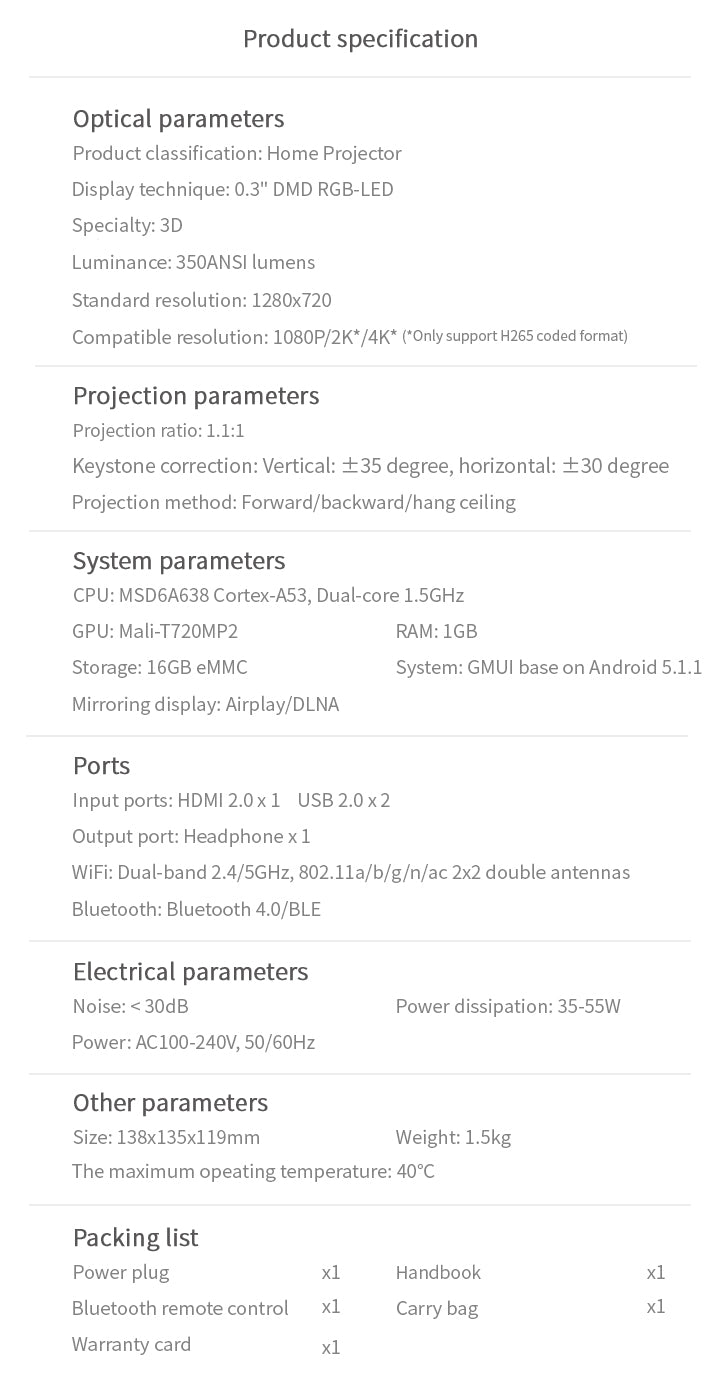The image size is (720, 1377).
Task: Select the Optical parameters heading
Action: (x=178, y=119)
